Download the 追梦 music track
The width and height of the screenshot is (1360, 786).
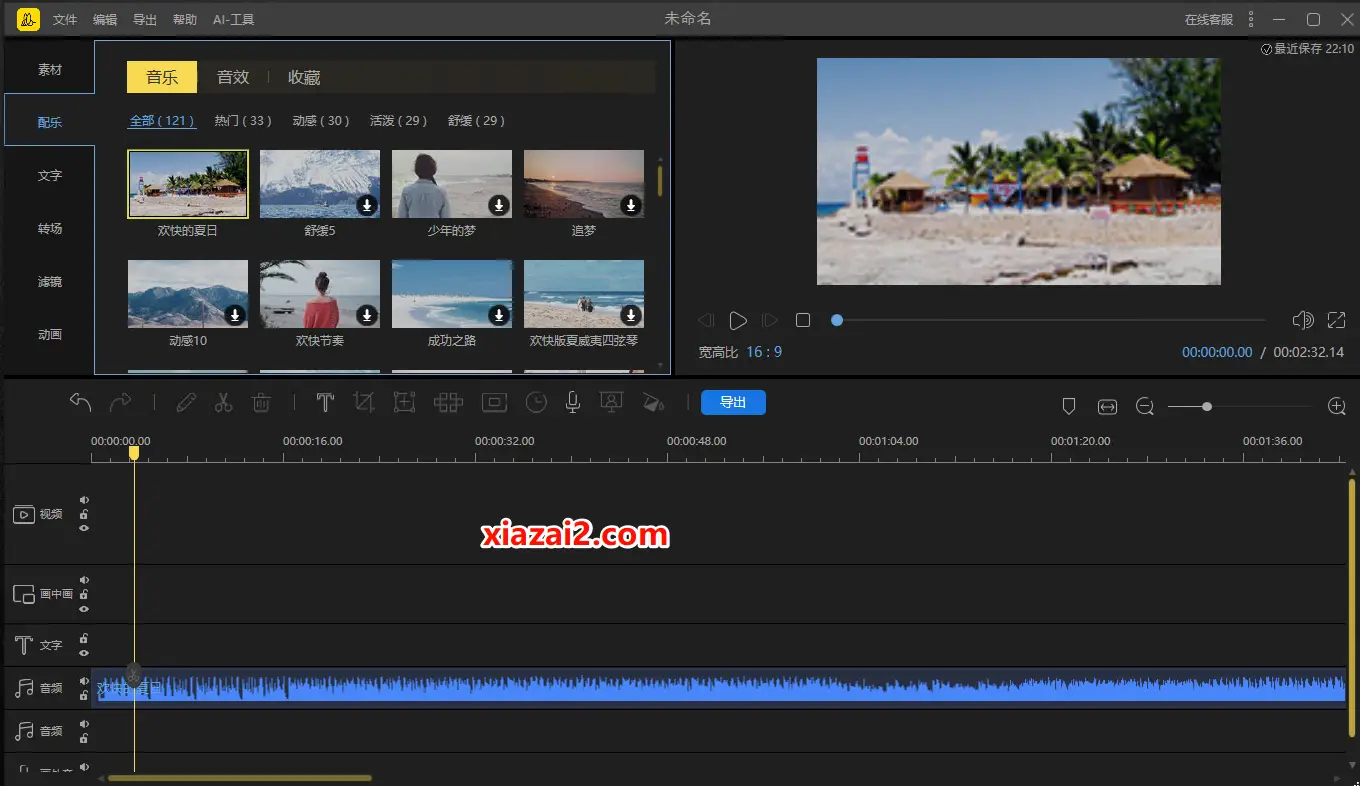(631, 205)
